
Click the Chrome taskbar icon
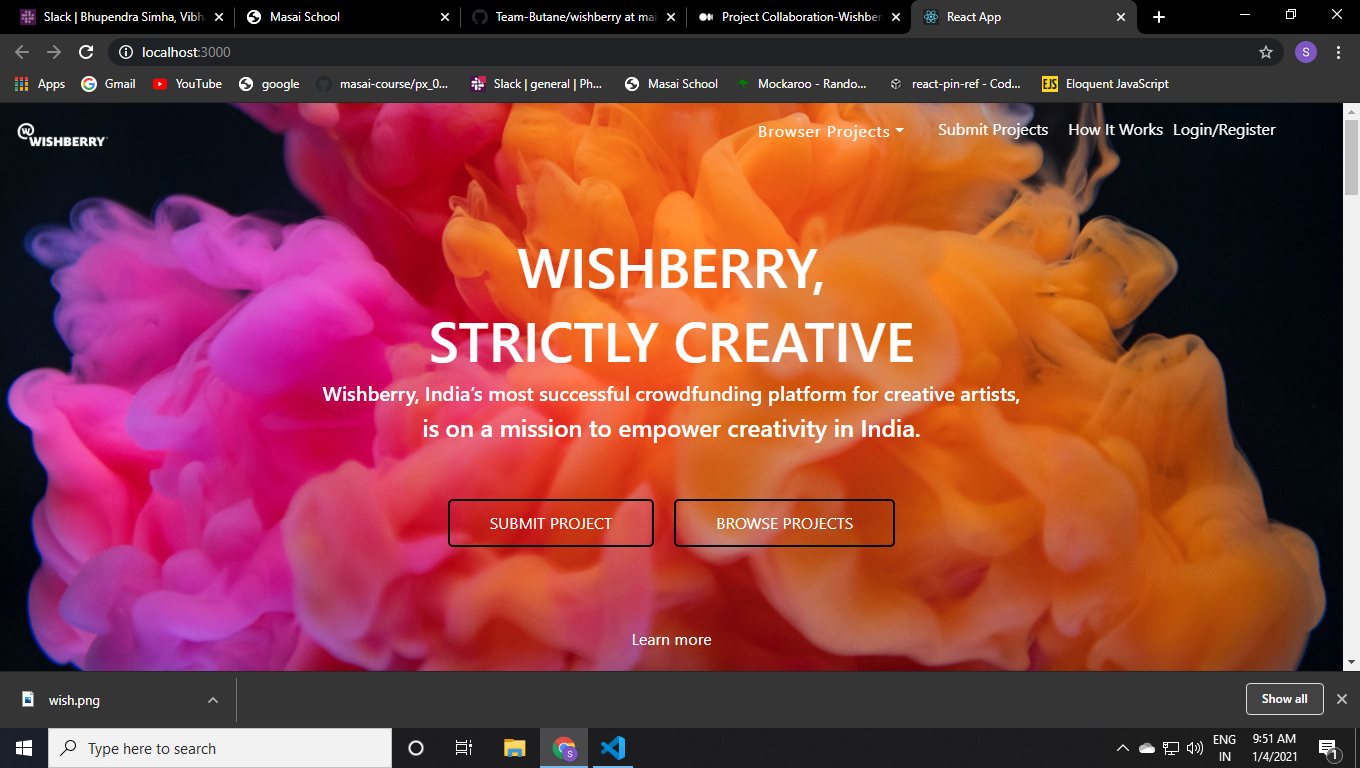[564, 748]
